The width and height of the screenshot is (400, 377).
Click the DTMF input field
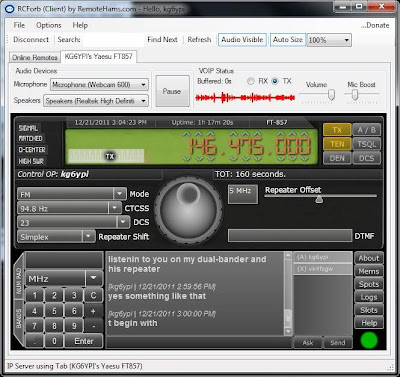coord(290,236)
